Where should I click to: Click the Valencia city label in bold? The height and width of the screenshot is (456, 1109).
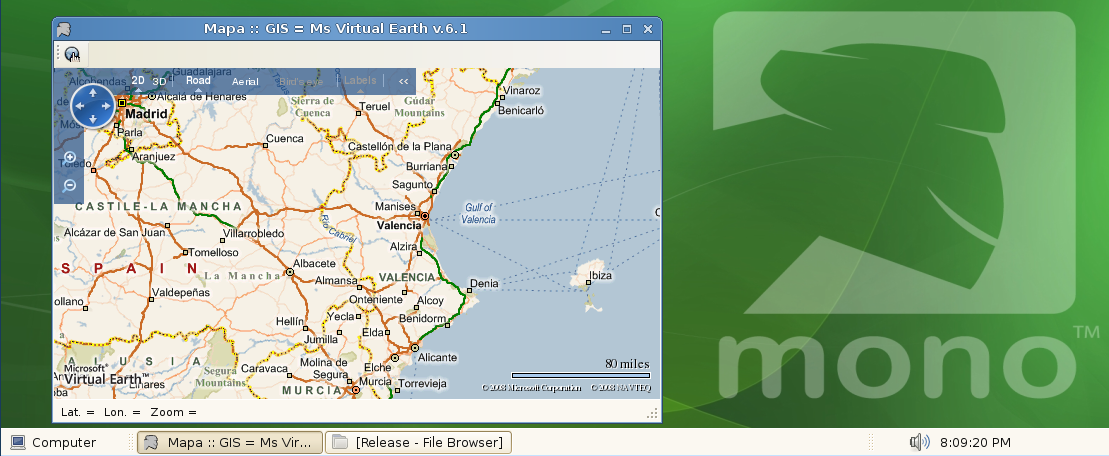pos(399,226)
